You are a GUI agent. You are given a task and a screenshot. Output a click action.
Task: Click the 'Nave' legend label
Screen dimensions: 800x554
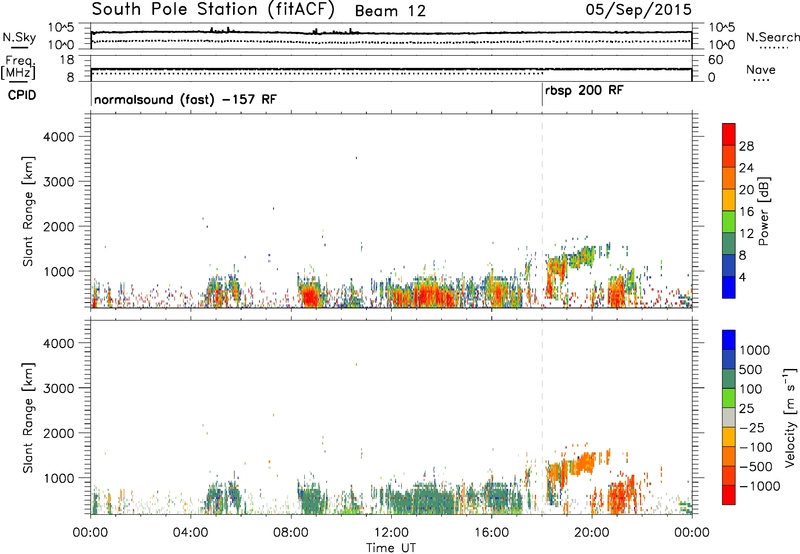760,69
